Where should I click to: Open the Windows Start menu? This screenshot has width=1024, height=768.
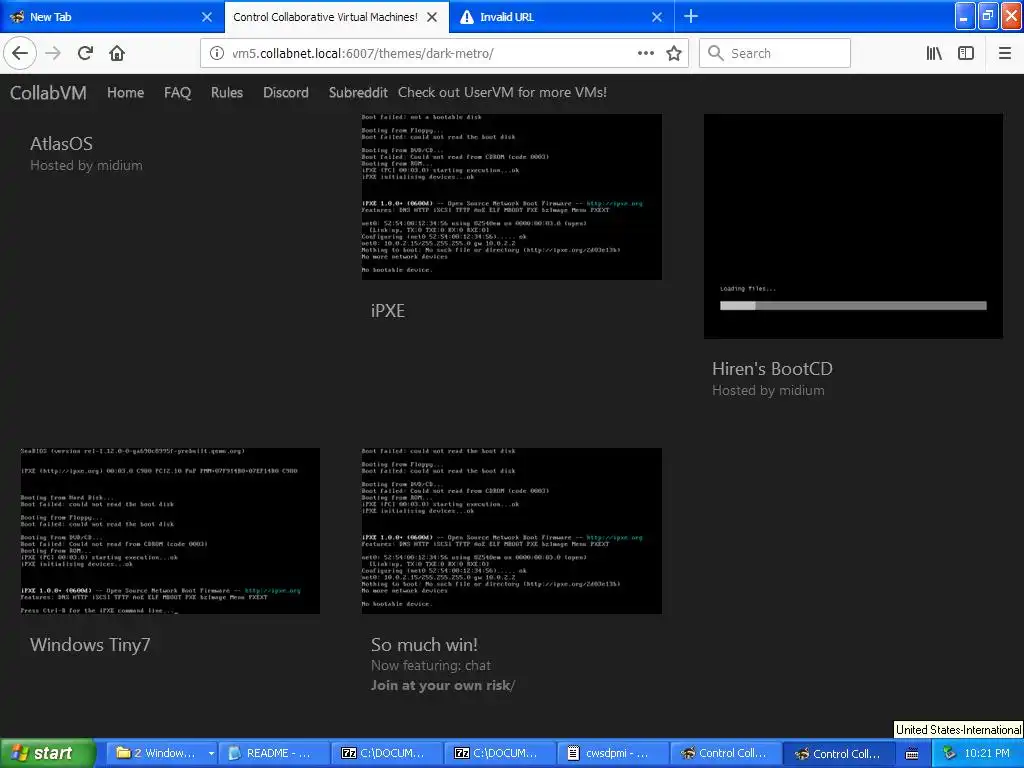tap(46, 753)
